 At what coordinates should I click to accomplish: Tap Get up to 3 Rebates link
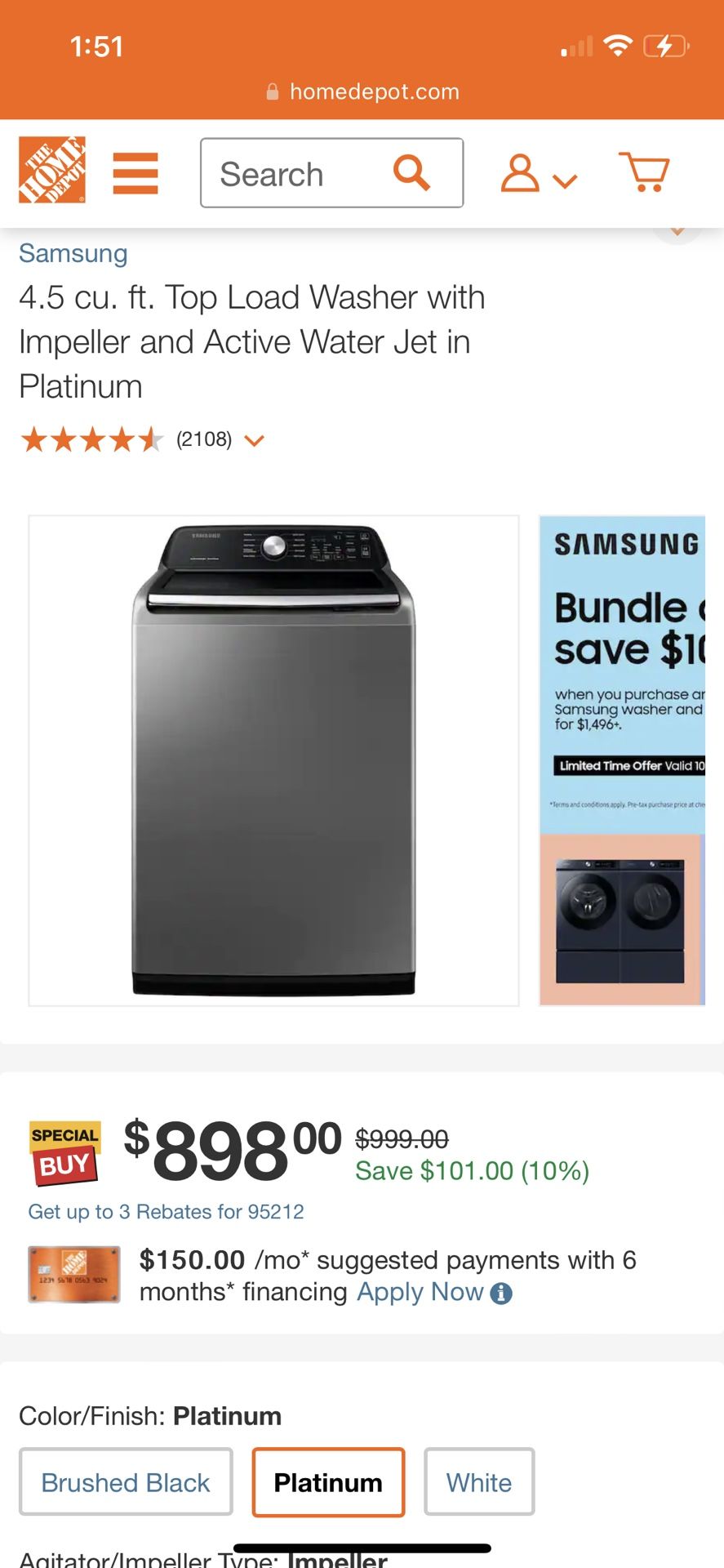coord(166,1212)
